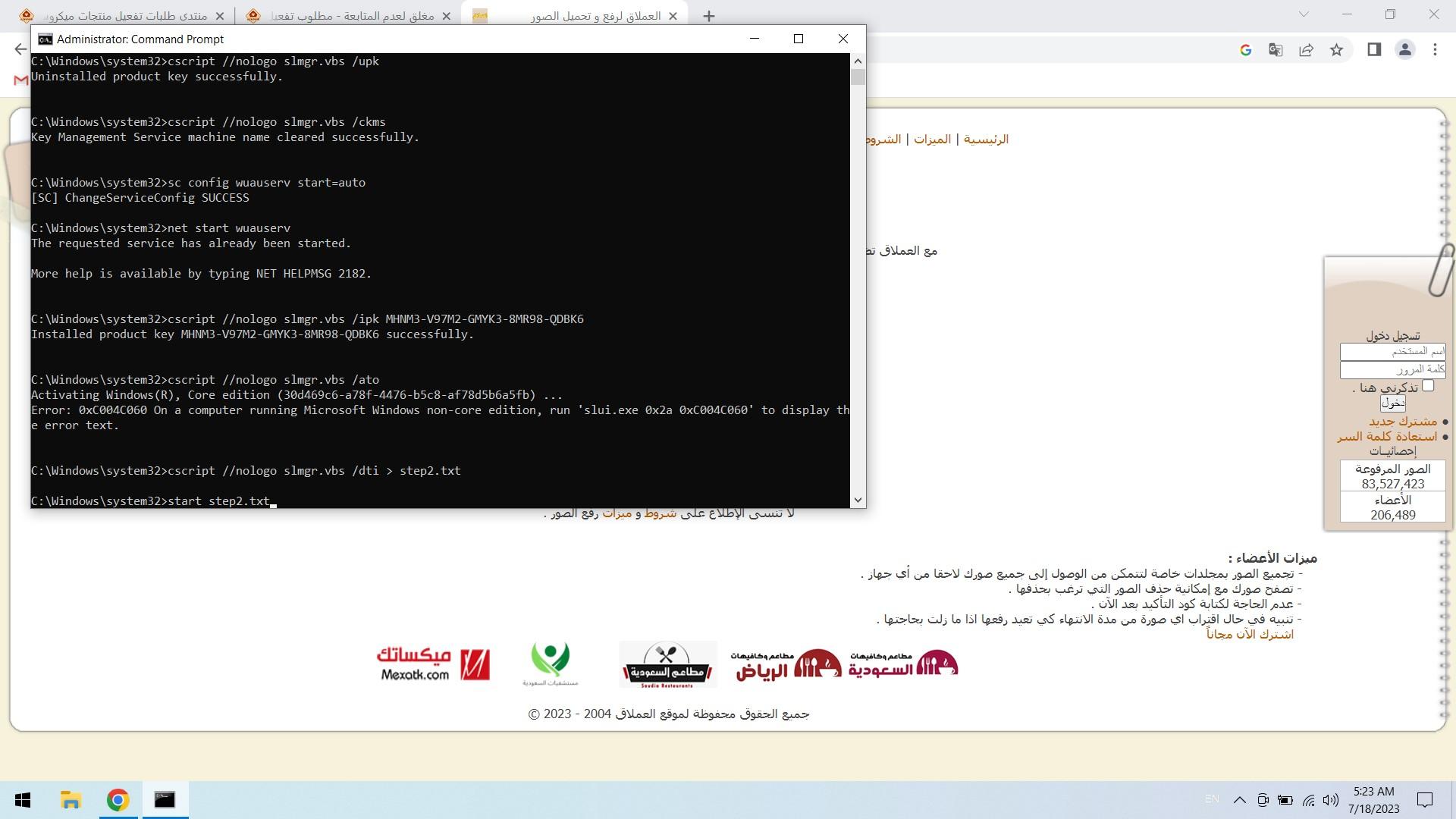
Task: Click the Chrome taskbar icon
Action: click(118, 800)
